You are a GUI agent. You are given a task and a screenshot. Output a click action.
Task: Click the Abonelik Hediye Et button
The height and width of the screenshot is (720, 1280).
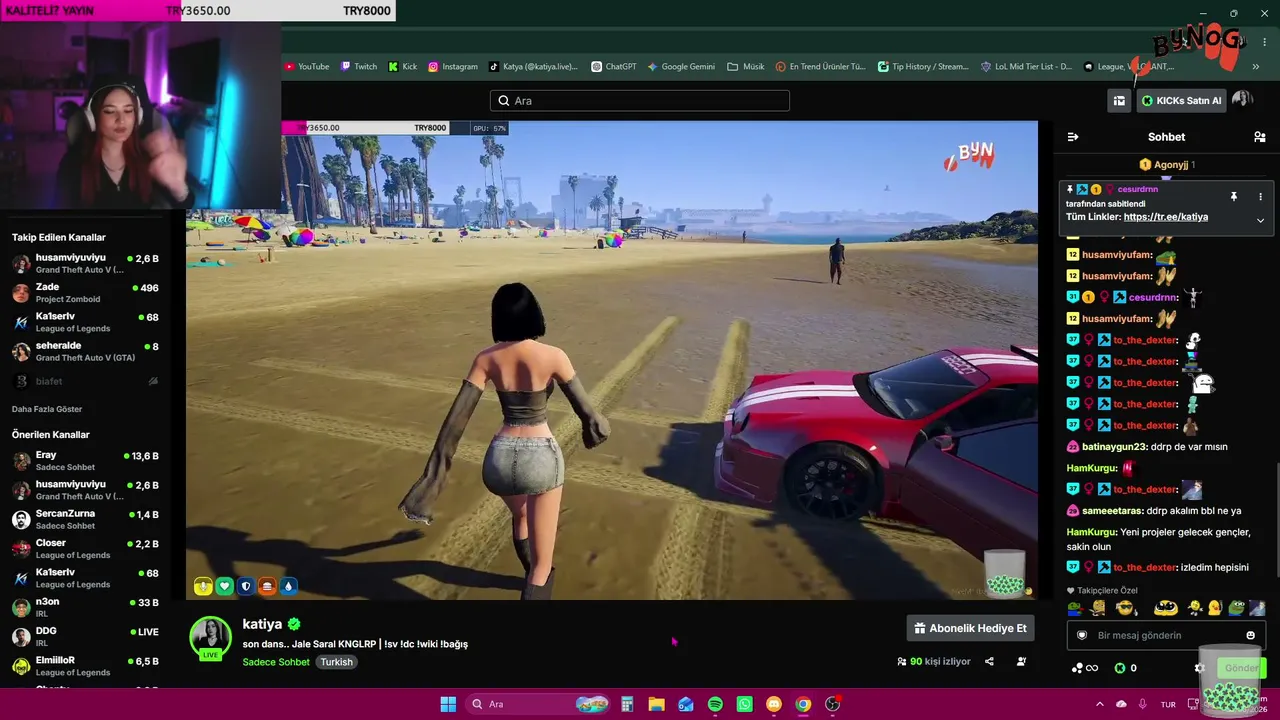(970, 628)
